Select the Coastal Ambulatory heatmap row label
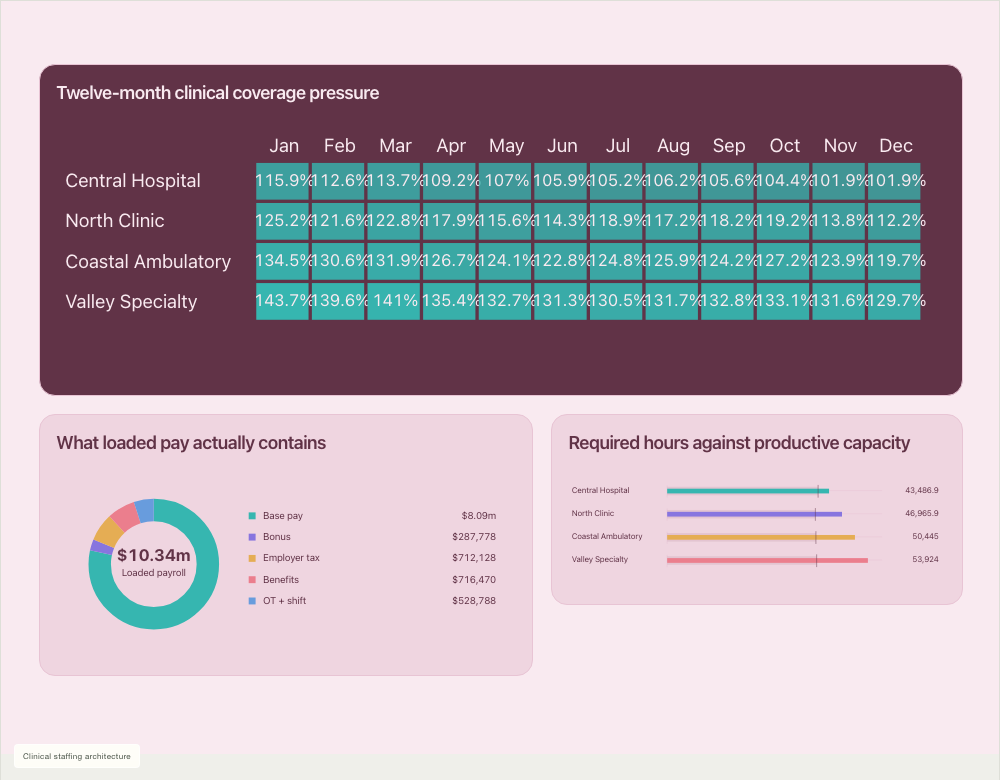The height and width of the screenshot is (780, 1000). 148,261
